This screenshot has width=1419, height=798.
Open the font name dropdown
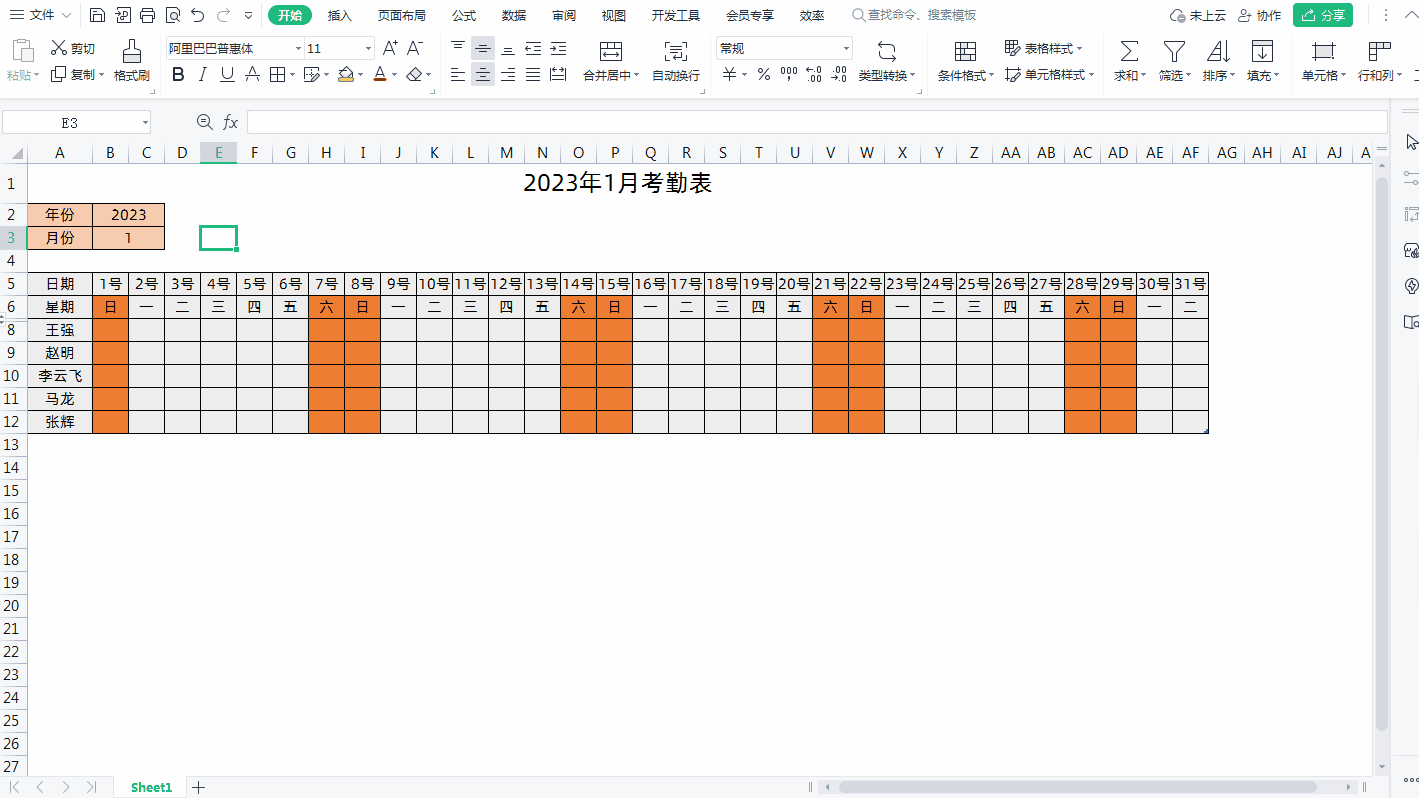point(298,48)
